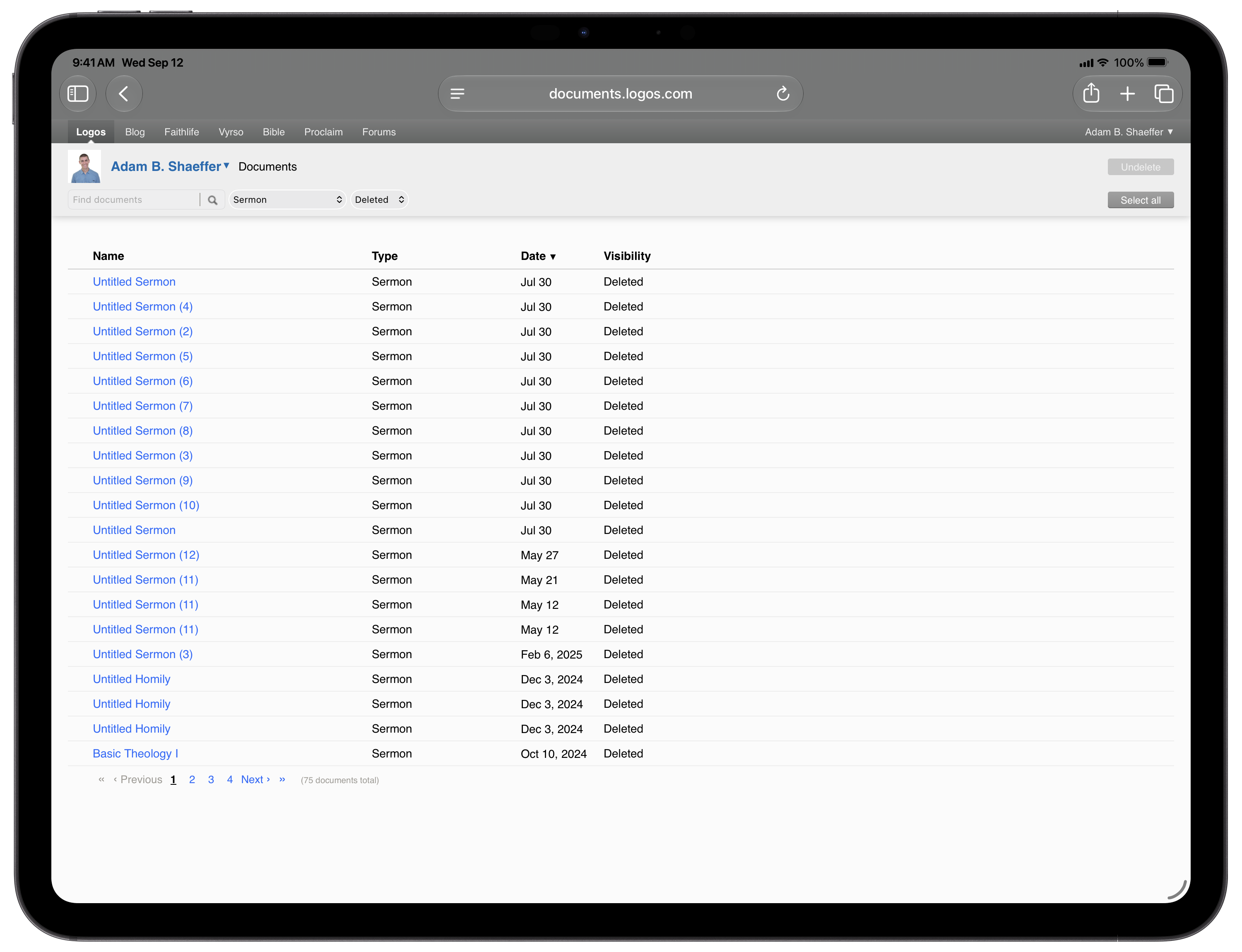Open the page reader menu icon
Viewport: 1242px width, 952px height.
pyautogui.click(x=457, y=94)
